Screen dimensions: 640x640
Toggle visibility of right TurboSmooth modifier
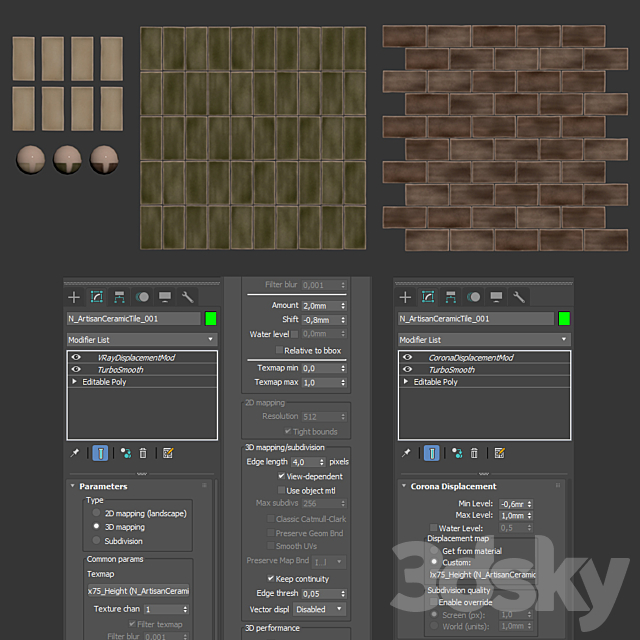[407, 369]
